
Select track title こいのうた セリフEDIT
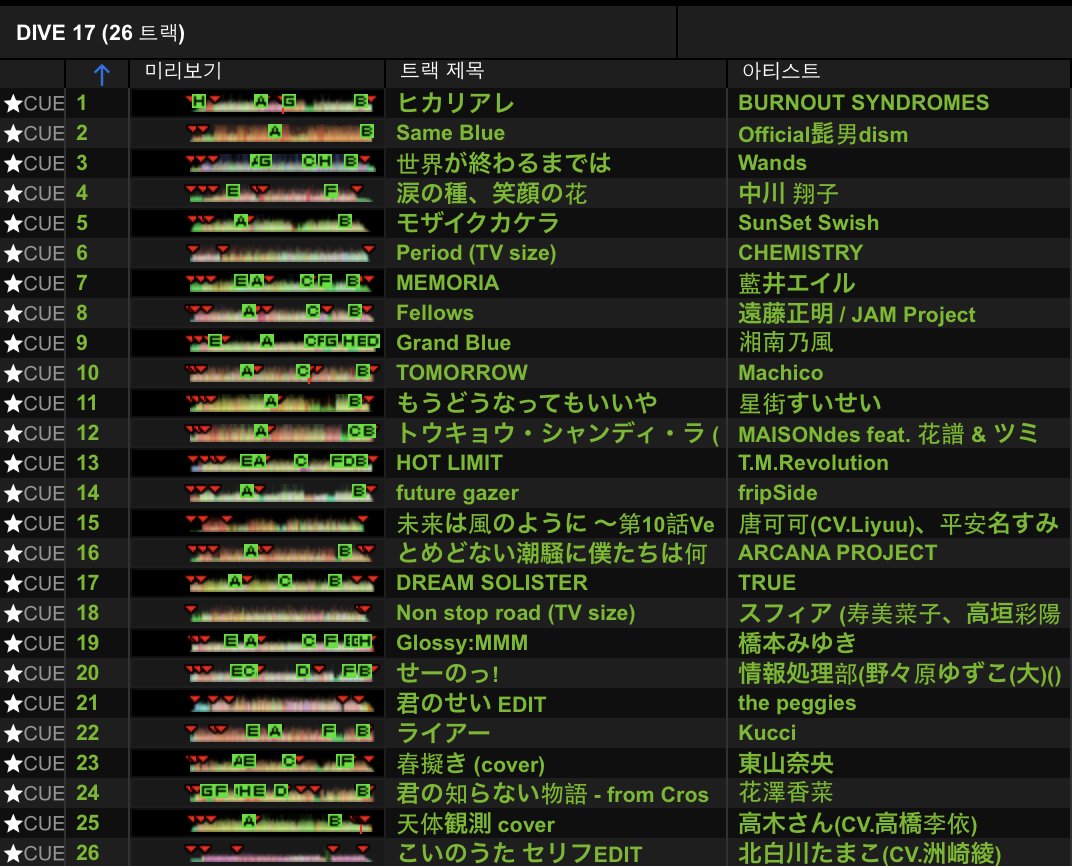tap(519, 854)
